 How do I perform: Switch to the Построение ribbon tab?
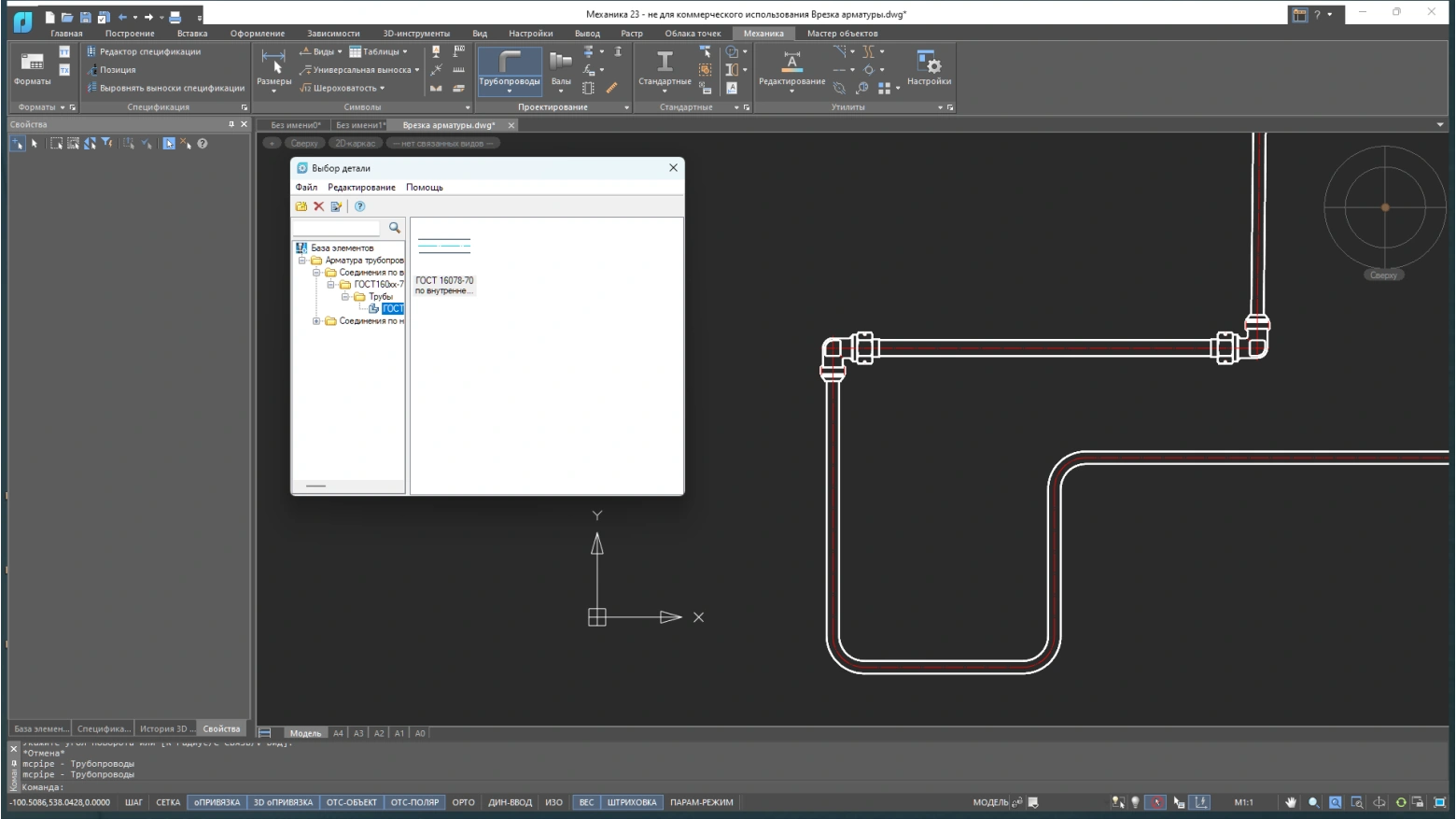[130, 34]
